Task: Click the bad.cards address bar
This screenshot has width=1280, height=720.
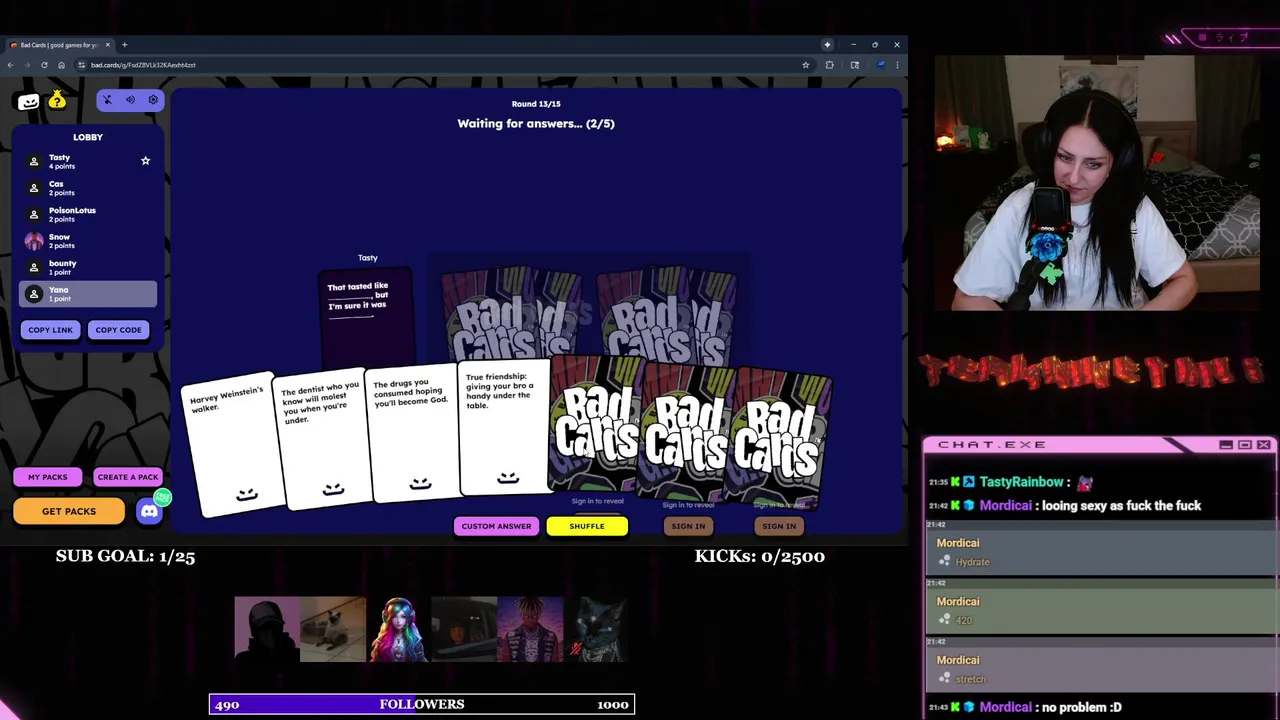Action: (440, 65)
